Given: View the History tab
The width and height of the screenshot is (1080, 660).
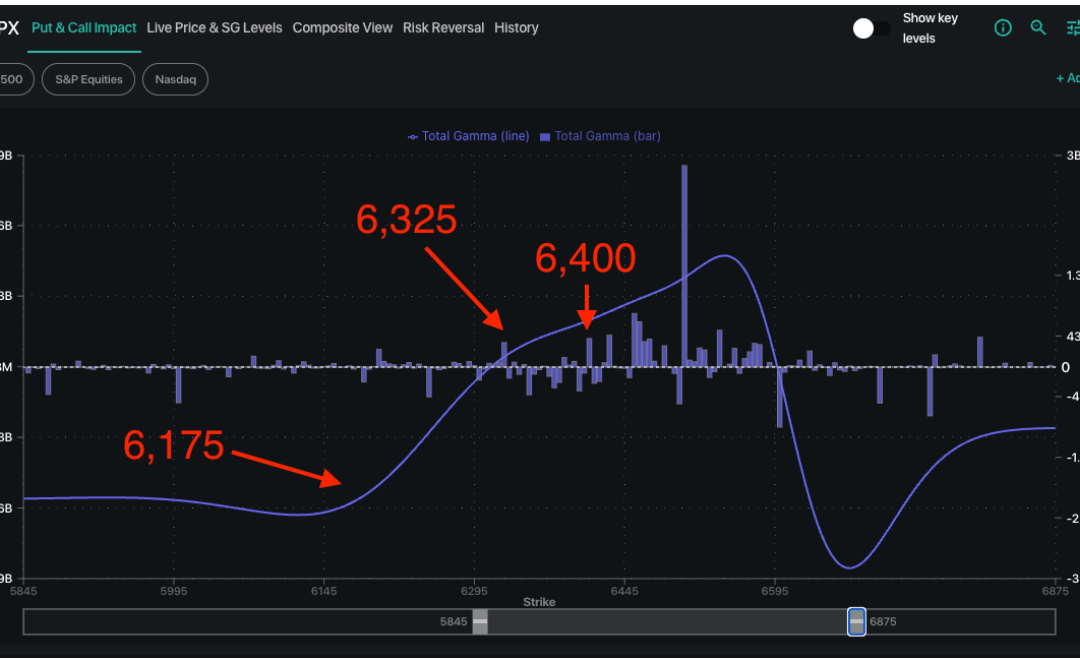Looking at the screenshot, I should (516, 28).
